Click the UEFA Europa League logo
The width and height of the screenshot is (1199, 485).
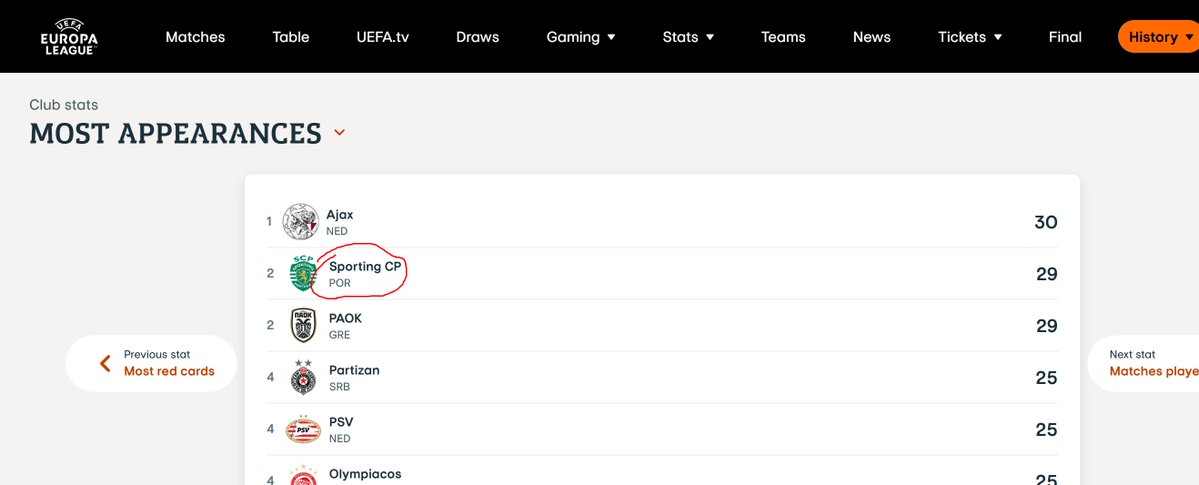(x=69, y=36)
